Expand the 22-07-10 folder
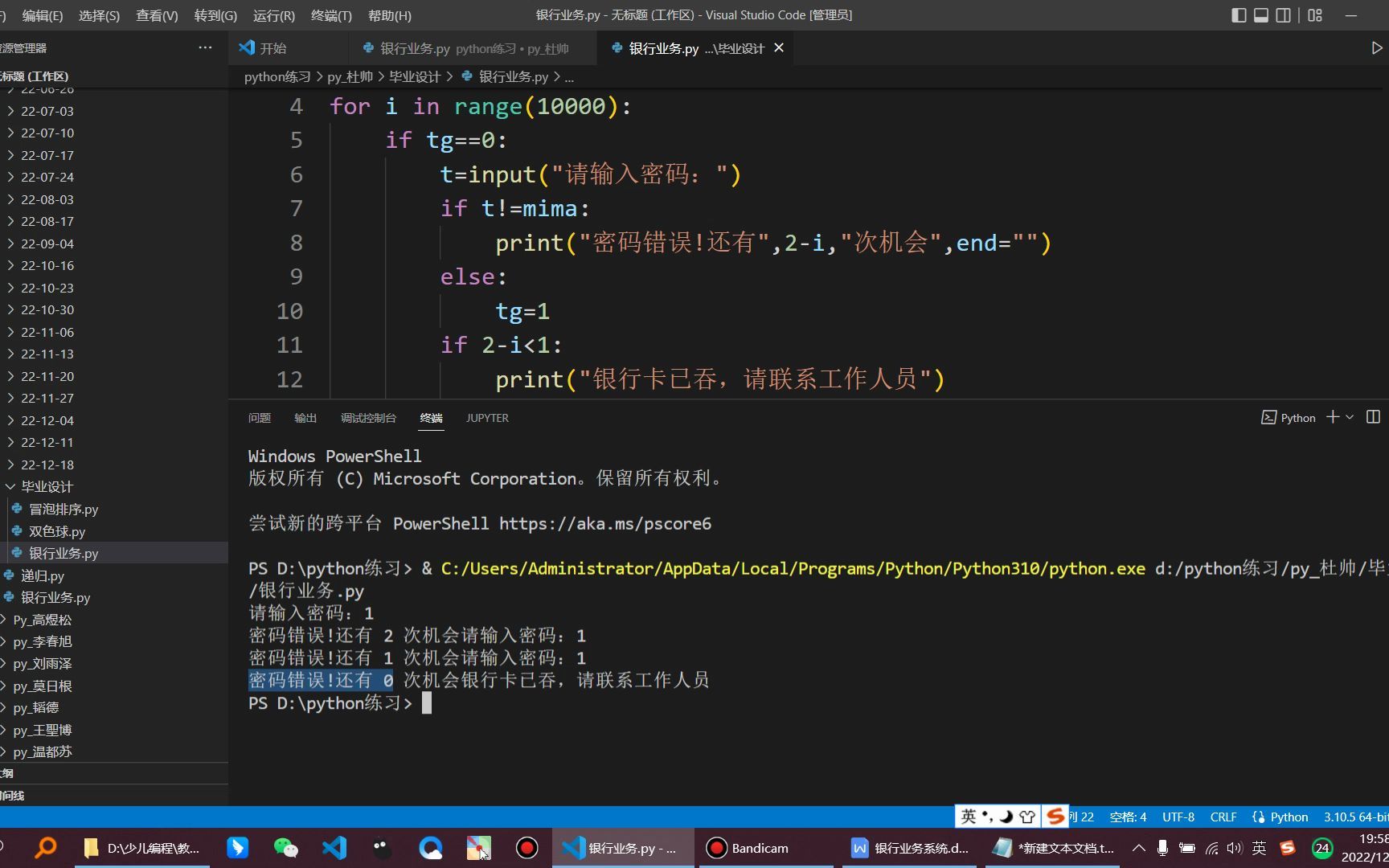The height and width of the screenshot is (868, 1389). coord(114,133)
